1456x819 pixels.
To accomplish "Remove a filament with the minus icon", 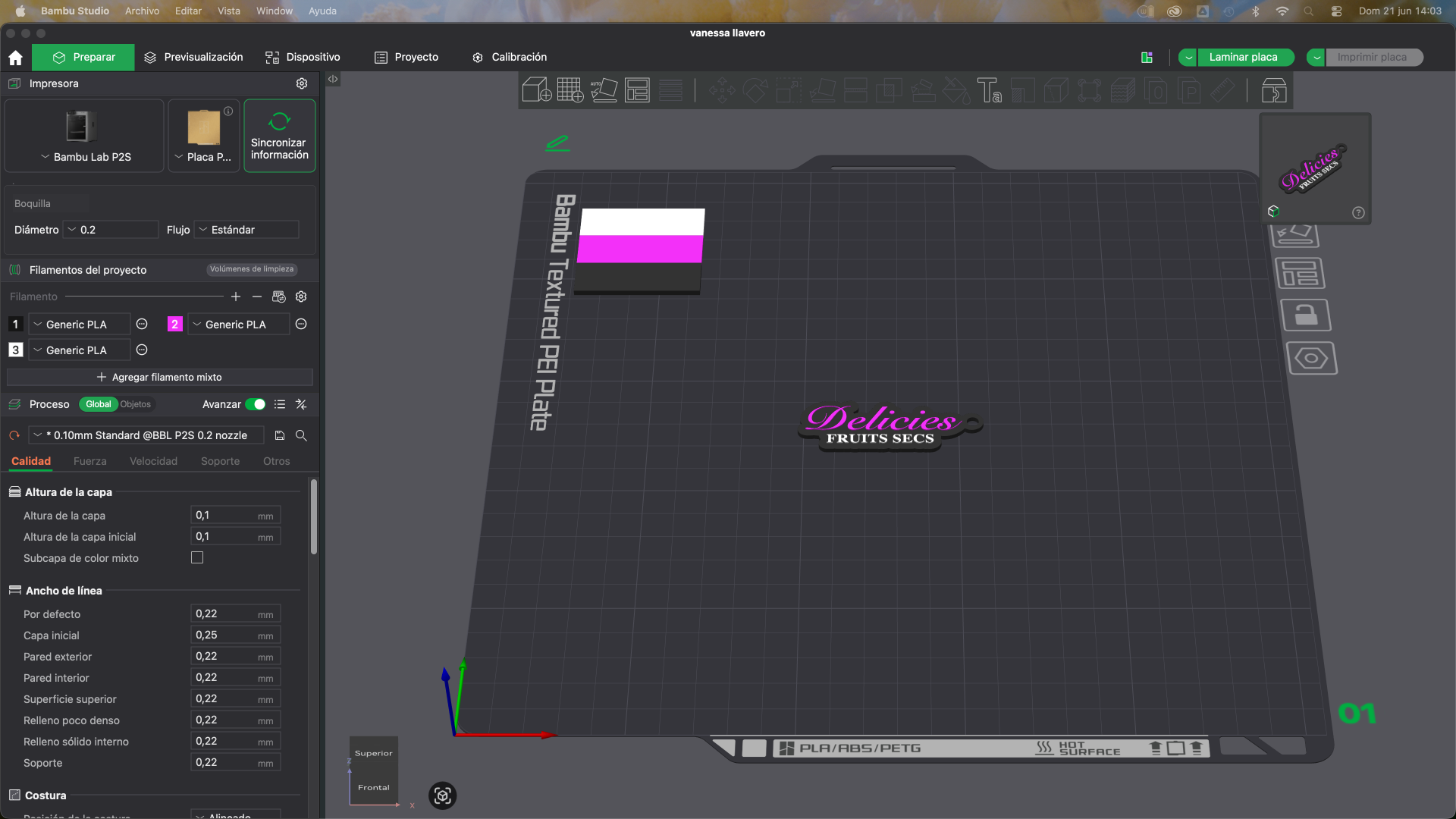I will coord(257,297).
